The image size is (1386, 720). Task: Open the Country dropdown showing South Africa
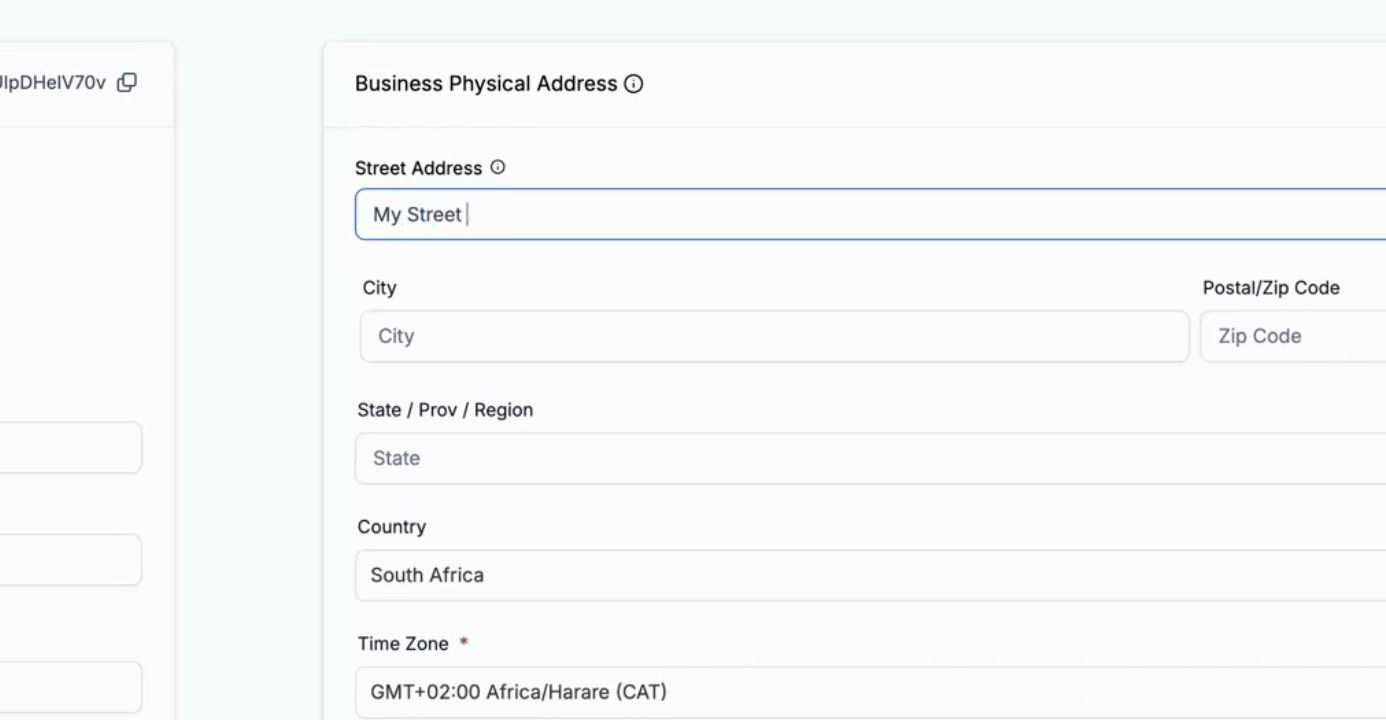[870, 576]
